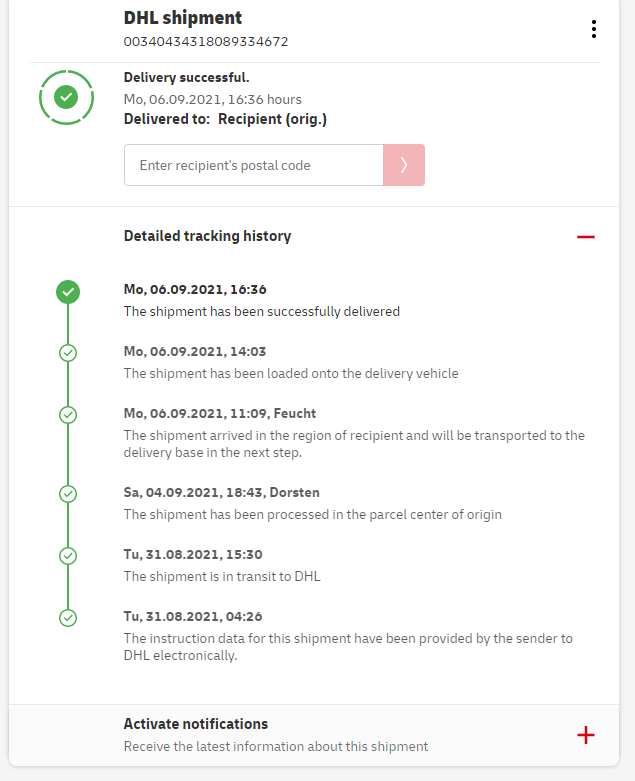Focus the recipient's postal code field
The height and width of the screenshot is (781, 635).
(253, 165)
